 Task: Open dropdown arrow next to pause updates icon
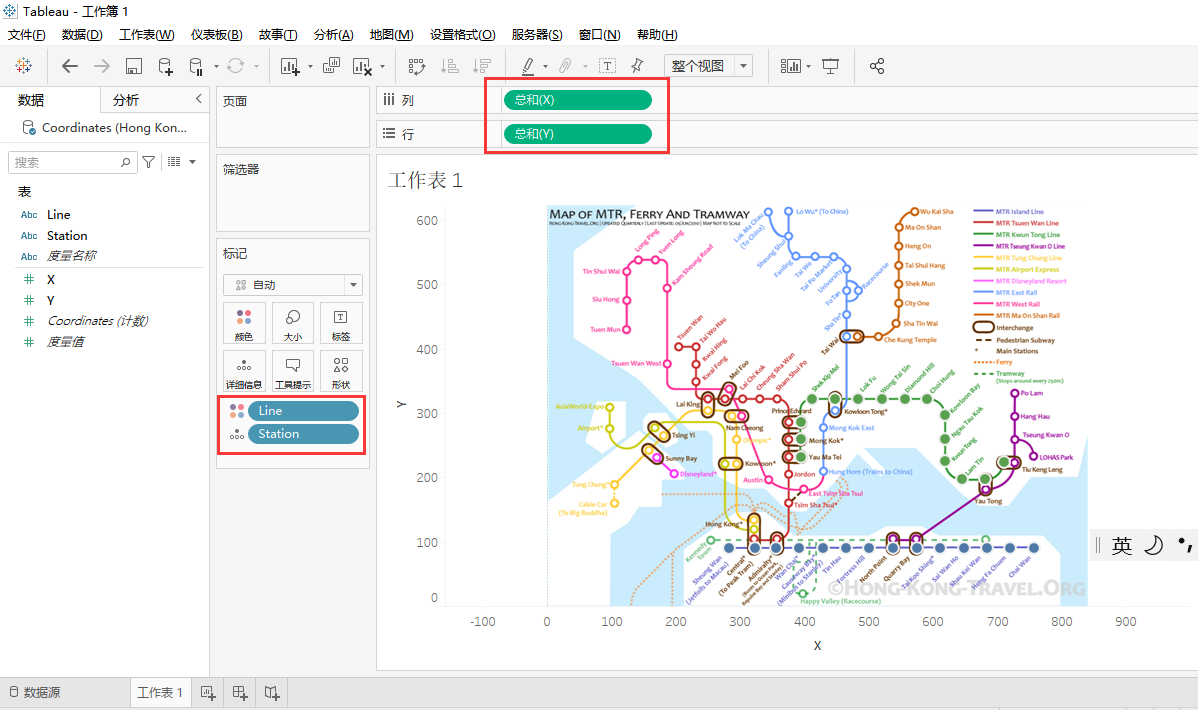pos(216,66)
